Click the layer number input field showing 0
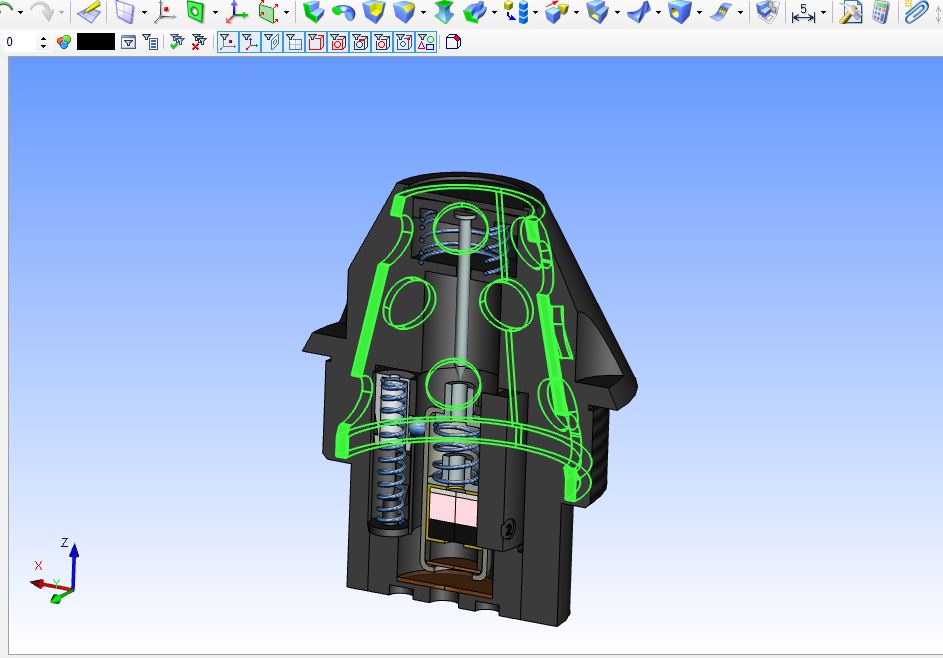 (x=20, y=42)
